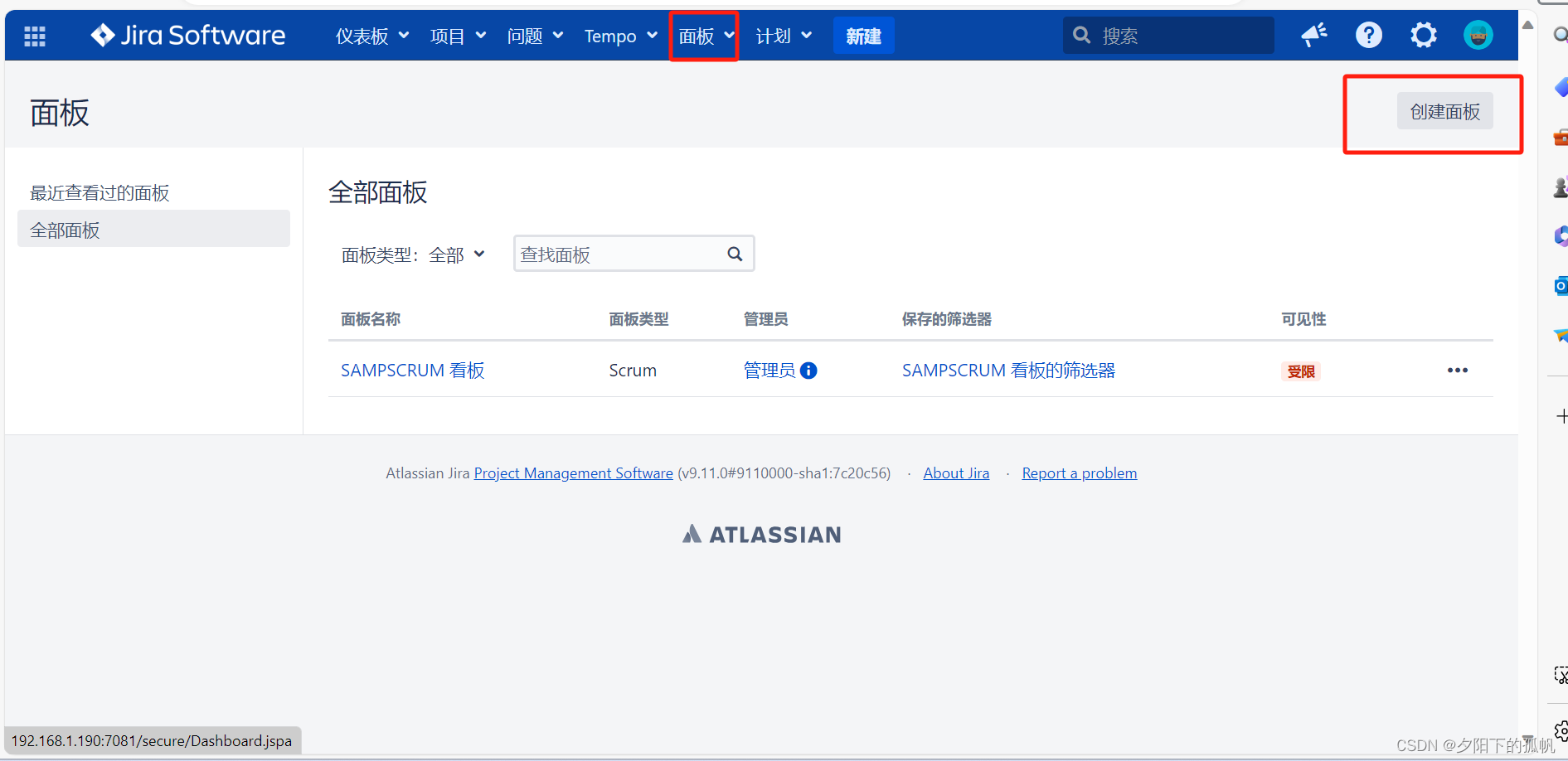Click the 受限 visibility label

[1301, 371]
